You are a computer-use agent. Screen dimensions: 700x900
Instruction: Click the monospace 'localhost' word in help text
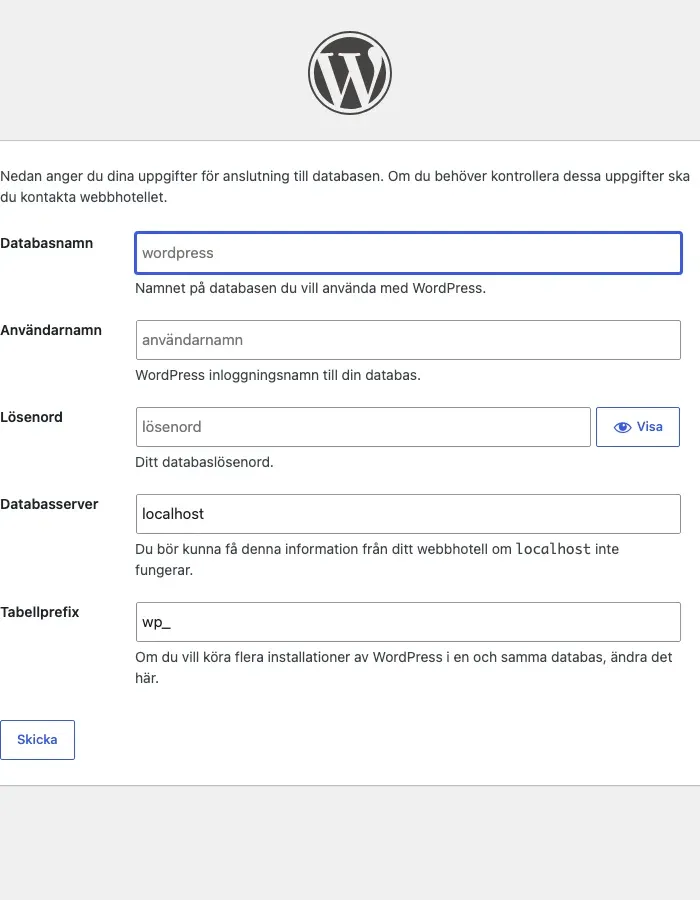point(553,549)
